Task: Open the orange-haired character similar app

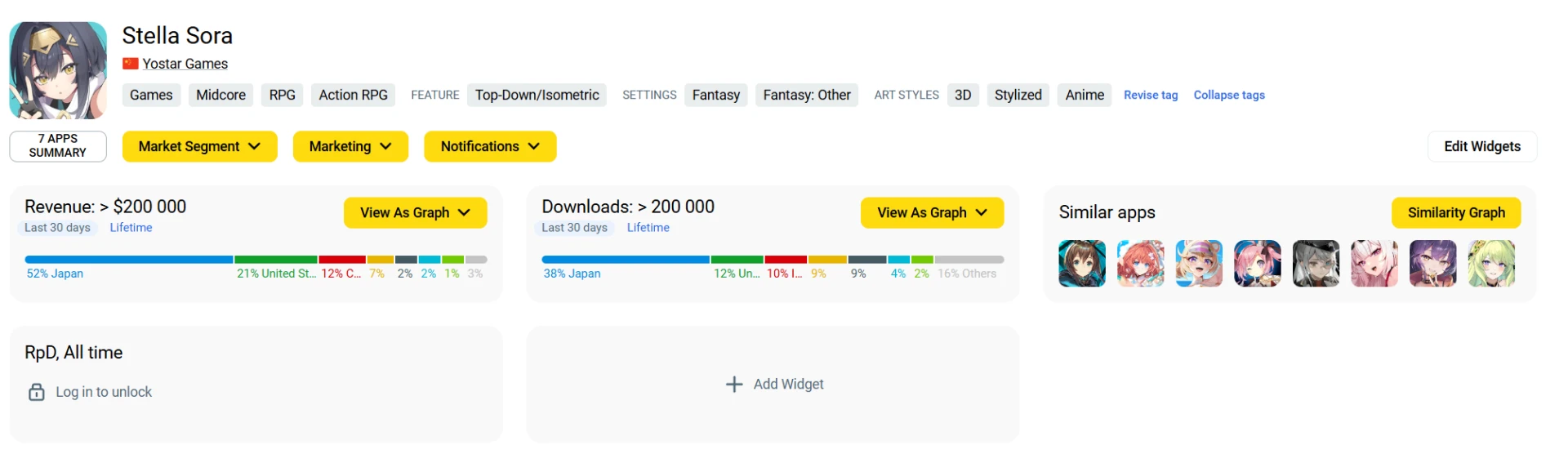Action: point(1140,264)
